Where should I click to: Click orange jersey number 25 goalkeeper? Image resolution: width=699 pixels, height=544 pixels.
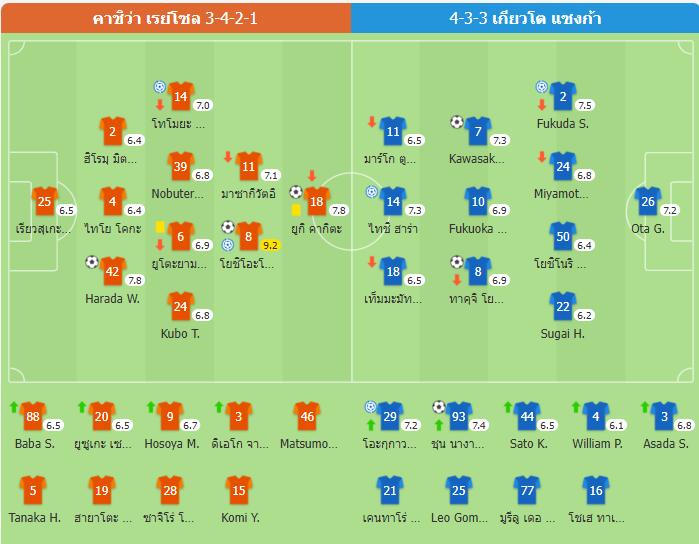[x=45, y=201]
